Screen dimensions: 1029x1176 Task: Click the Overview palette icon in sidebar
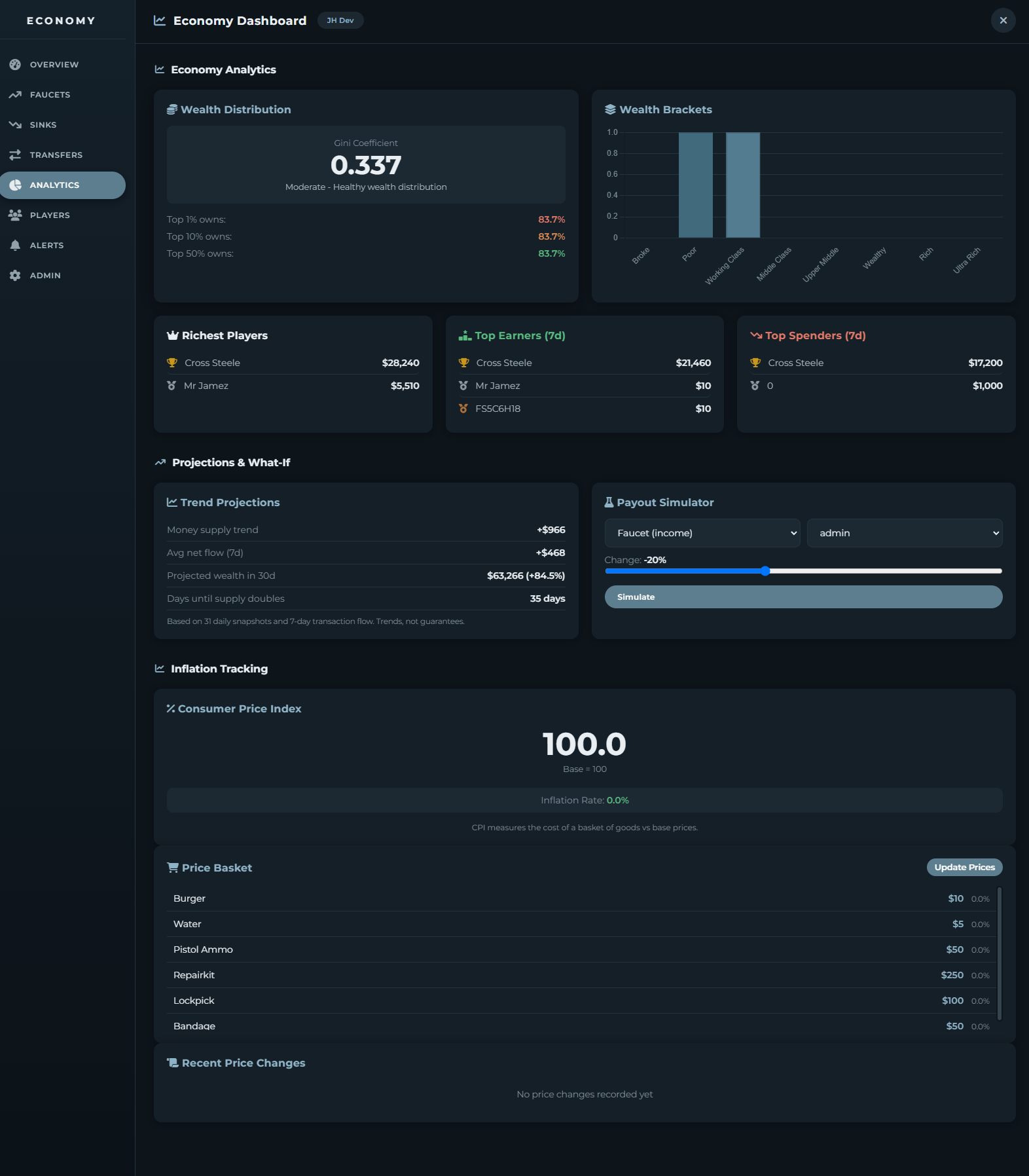tap(15, 64)
